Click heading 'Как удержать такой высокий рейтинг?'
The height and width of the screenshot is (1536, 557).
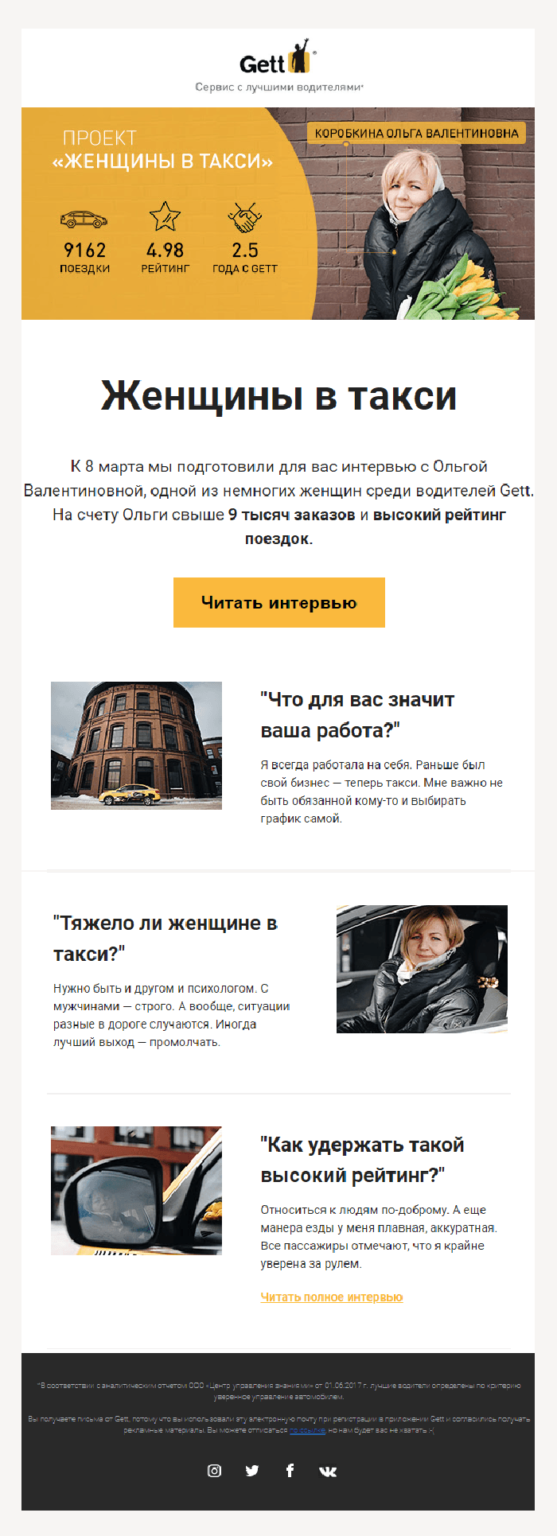point(362,1159)
